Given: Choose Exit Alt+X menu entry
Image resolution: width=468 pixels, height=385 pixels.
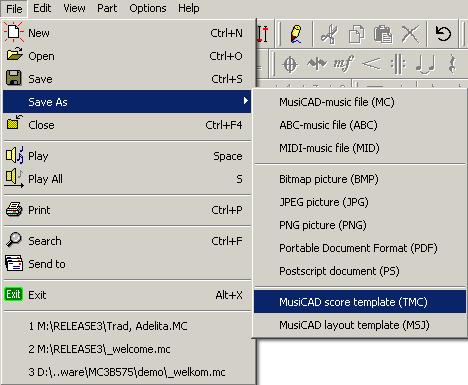Looking at the screenshot, I should point(127,295).
